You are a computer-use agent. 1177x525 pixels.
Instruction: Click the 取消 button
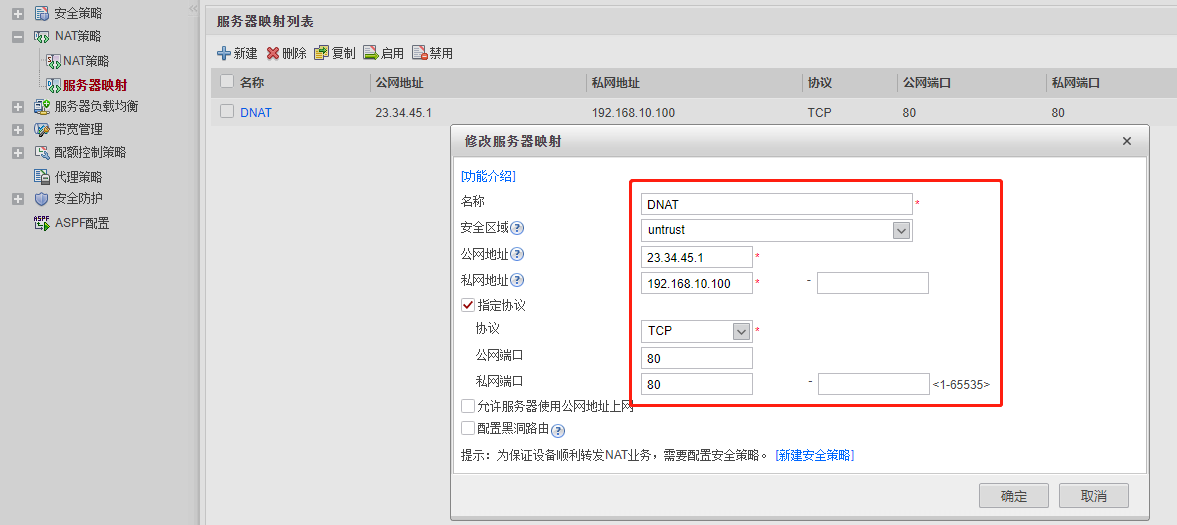click(x=1094, y=496)
